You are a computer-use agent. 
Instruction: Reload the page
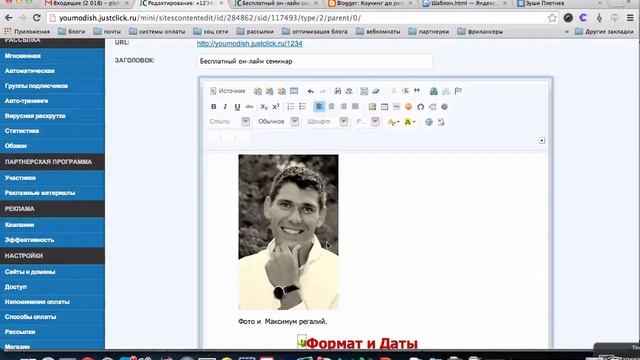(x=36, y=18)
